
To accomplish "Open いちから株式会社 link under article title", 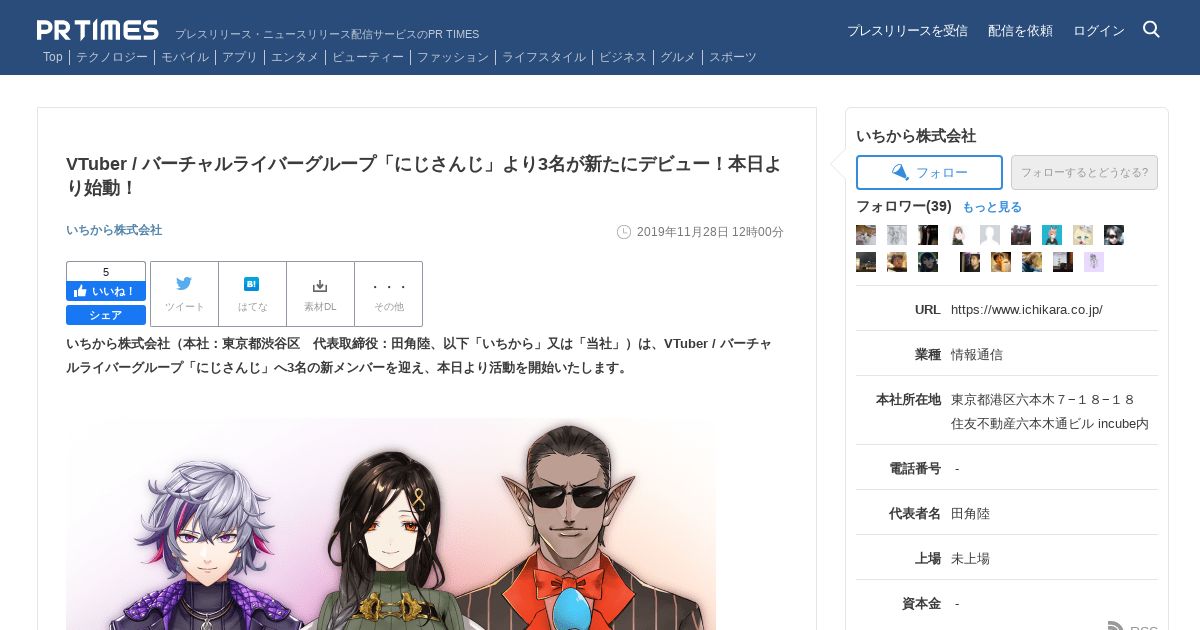I will [114, 230].
